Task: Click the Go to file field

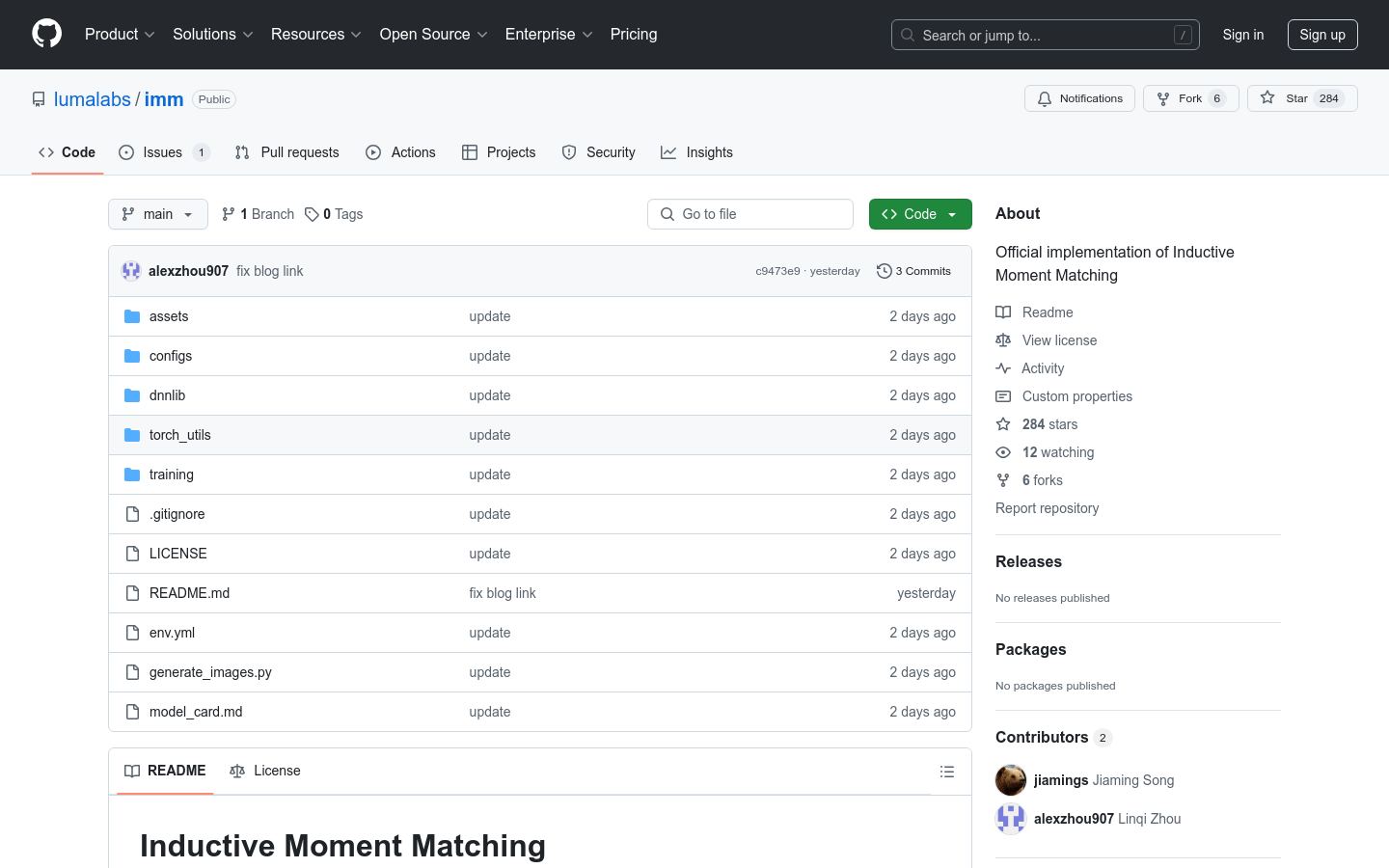Action: coord(750,214)
